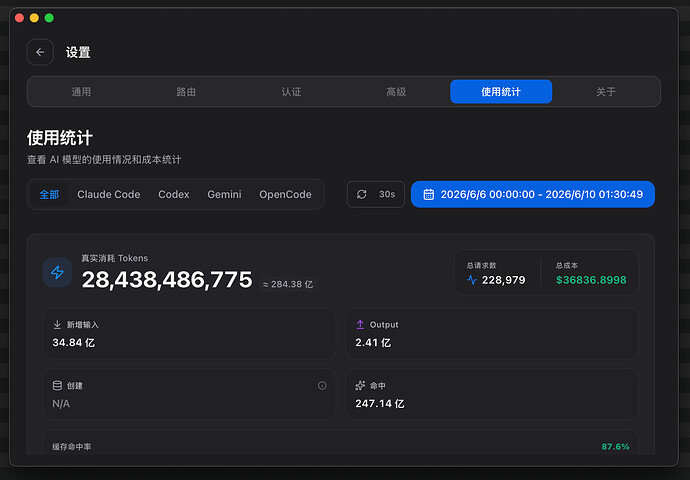Click the 查看 AI 模型的使用情况和成本统计 subtitle
690x480 pixels.
click(x=104, y=160)
